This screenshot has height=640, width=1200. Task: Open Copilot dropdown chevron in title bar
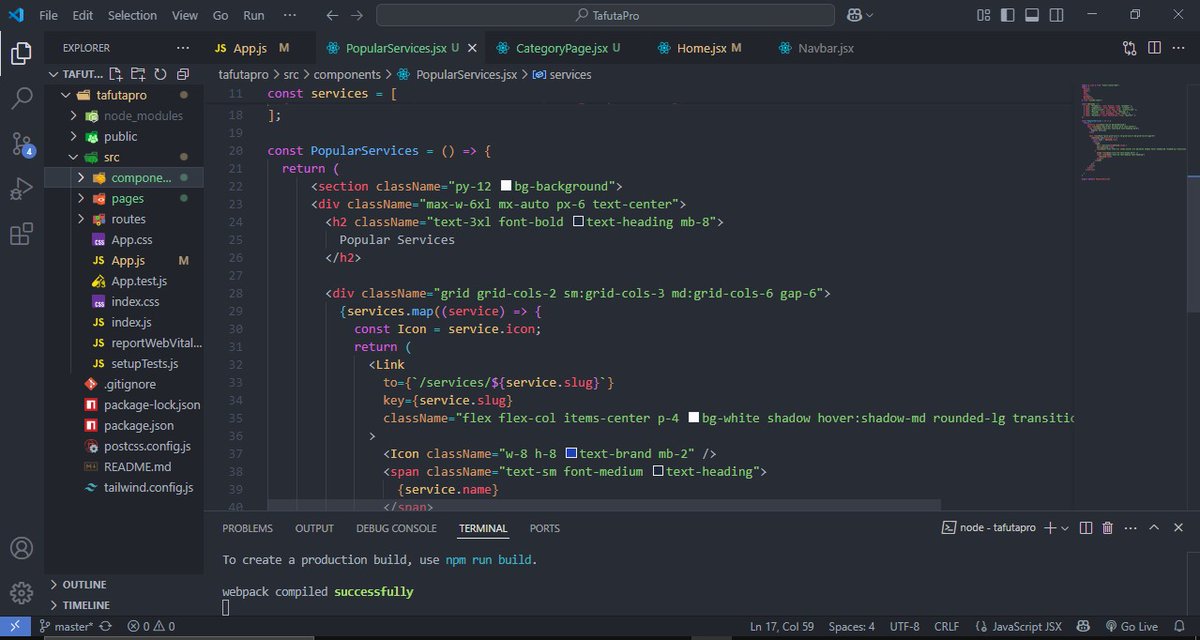(x=870, y=15)
